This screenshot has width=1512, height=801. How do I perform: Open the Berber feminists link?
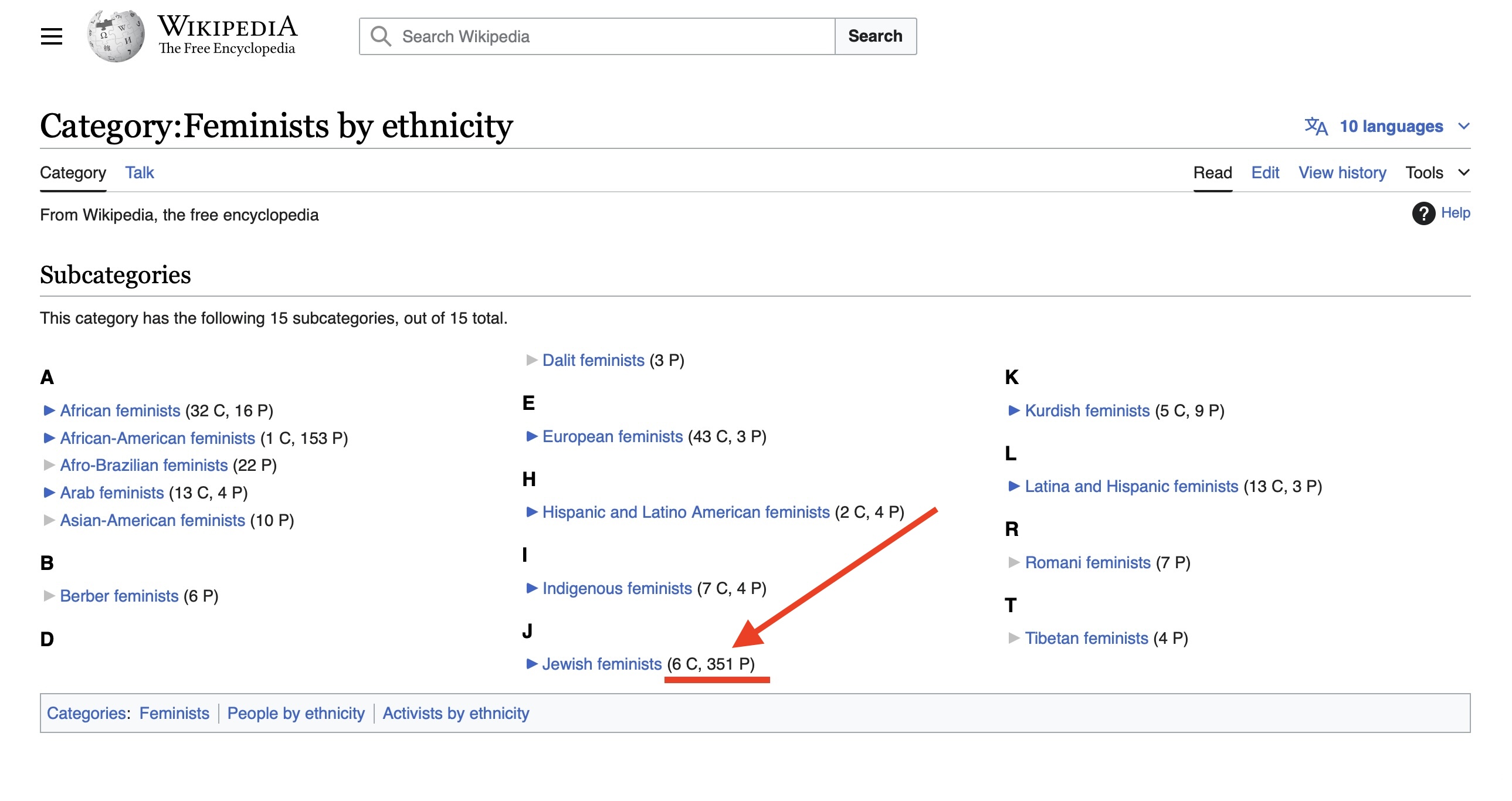119,596
